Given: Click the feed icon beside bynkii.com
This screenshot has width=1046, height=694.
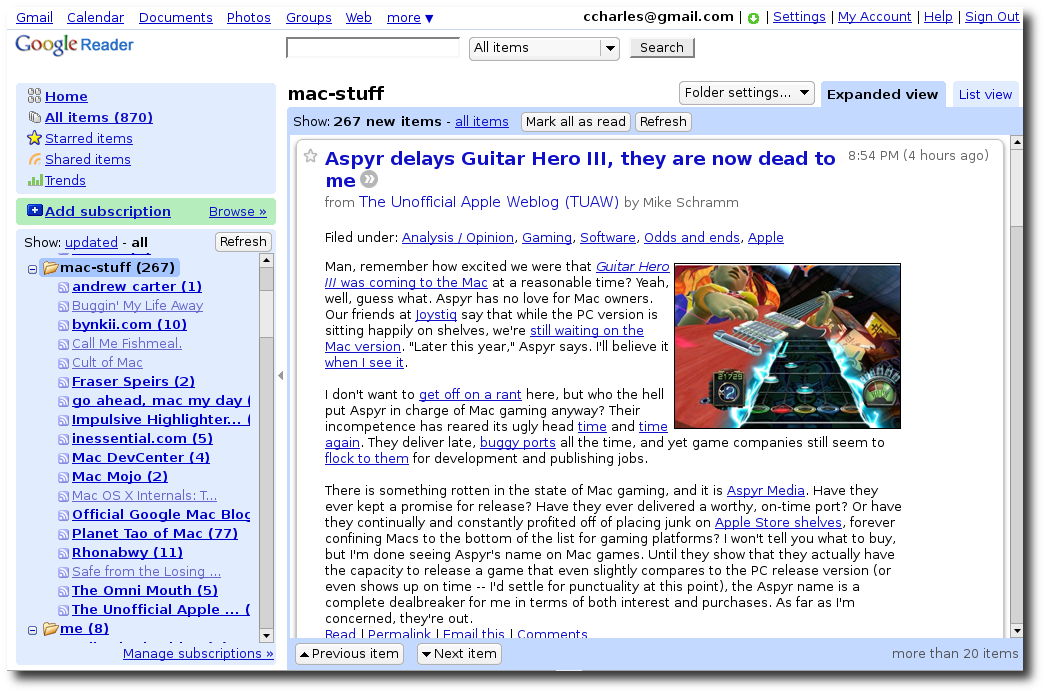Looking at the screenshot, I should coord(63,325).
